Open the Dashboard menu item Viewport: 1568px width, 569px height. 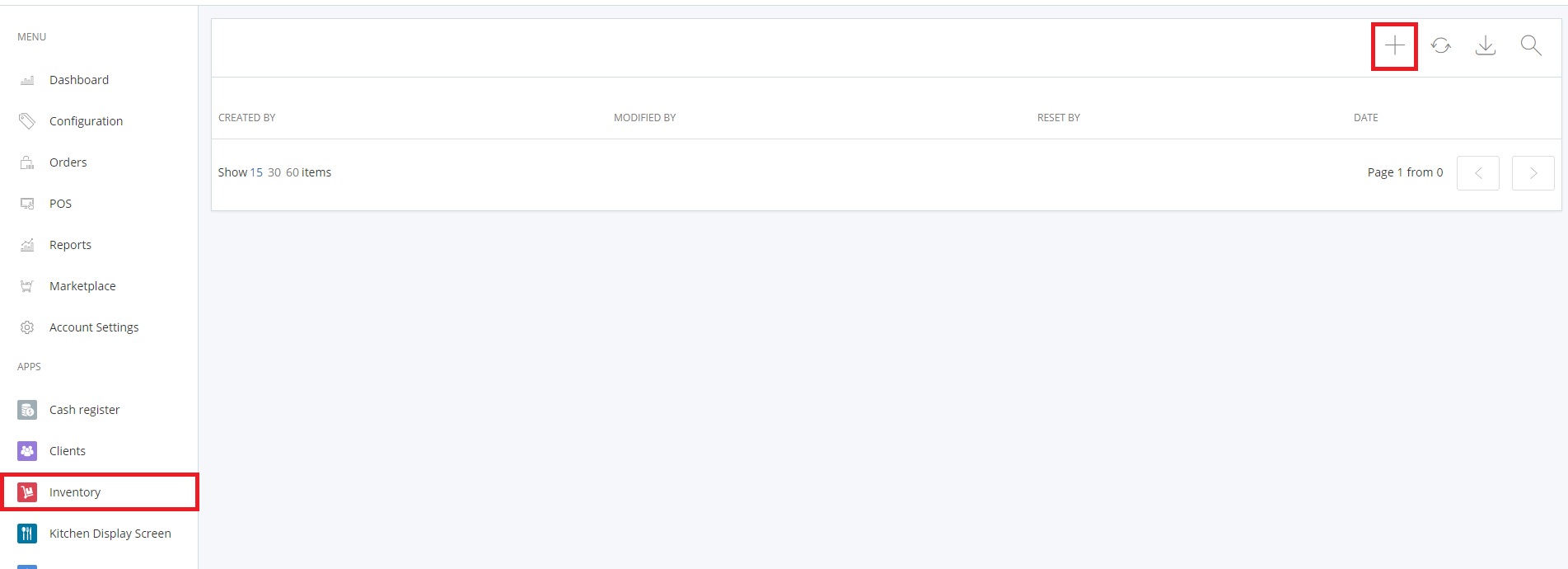point(79,80)
